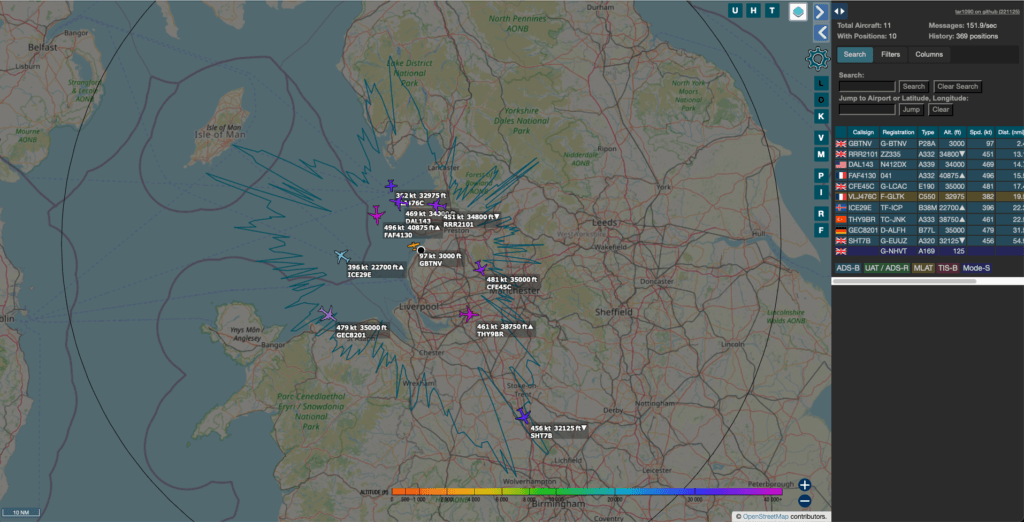This screenshot has width=1024, height=522.
Task: Sort table by Spd. (kt) column header
Action: [x=980, y=132]
